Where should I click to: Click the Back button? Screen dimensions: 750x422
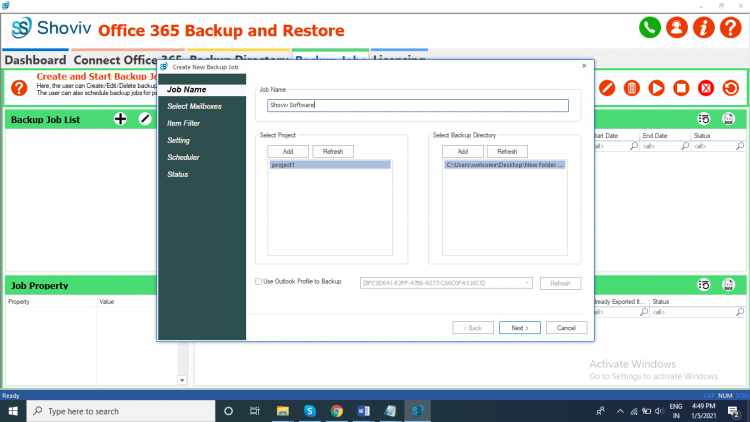473,328
